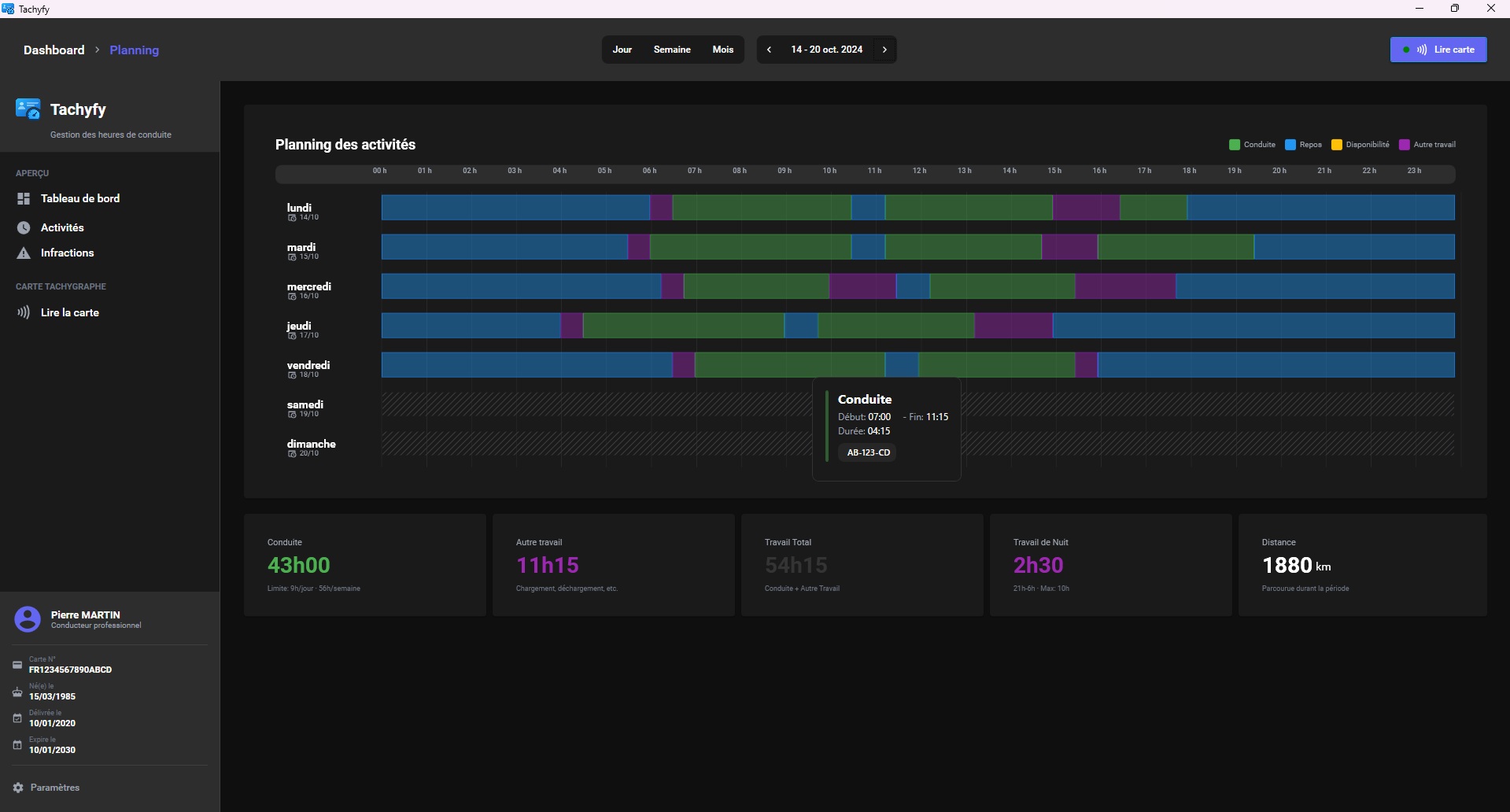Switch to the Semaine view

click(672, 50)
